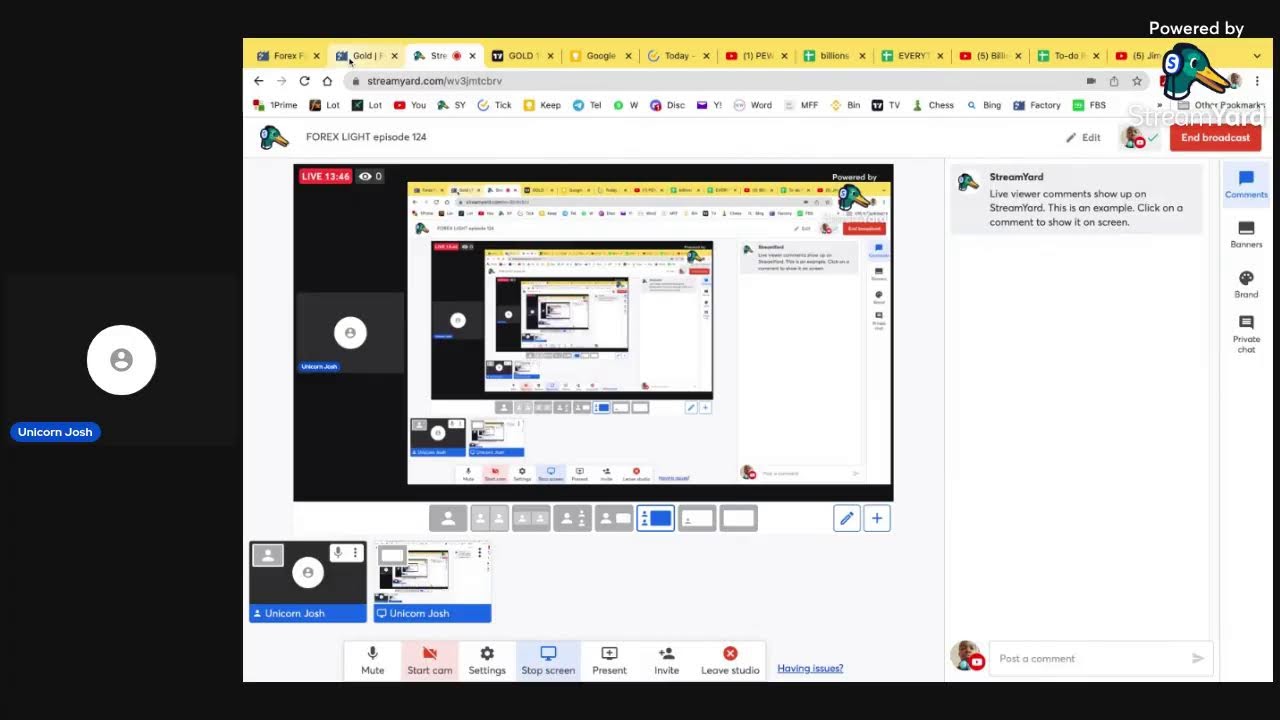The width and height of the screenshot is (1280, 720).
Task: Open the Brand side tab
Action: coord(1246,284)
